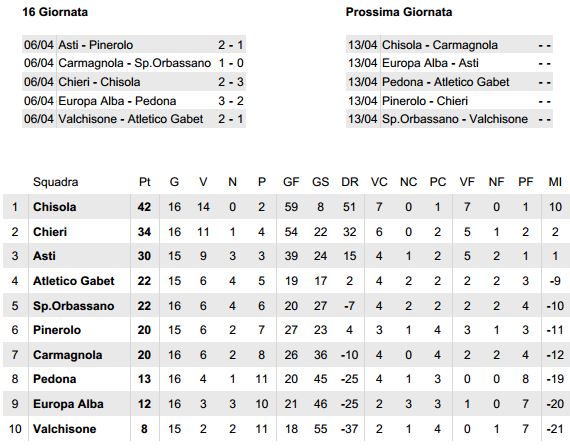
Task: Select Atletico Gabet in the standings table
Action: coord(73,281)
